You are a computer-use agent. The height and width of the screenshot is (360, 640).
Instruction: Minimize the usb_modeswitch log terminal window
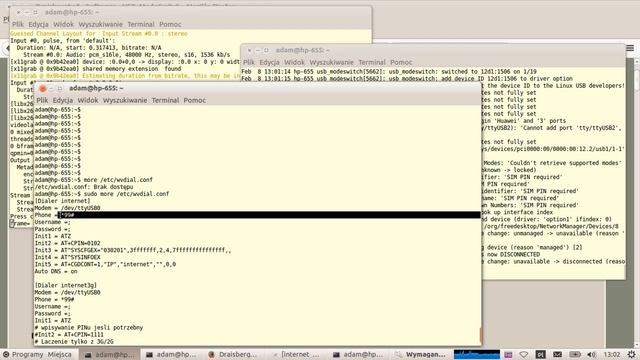[x=258, y=50]
